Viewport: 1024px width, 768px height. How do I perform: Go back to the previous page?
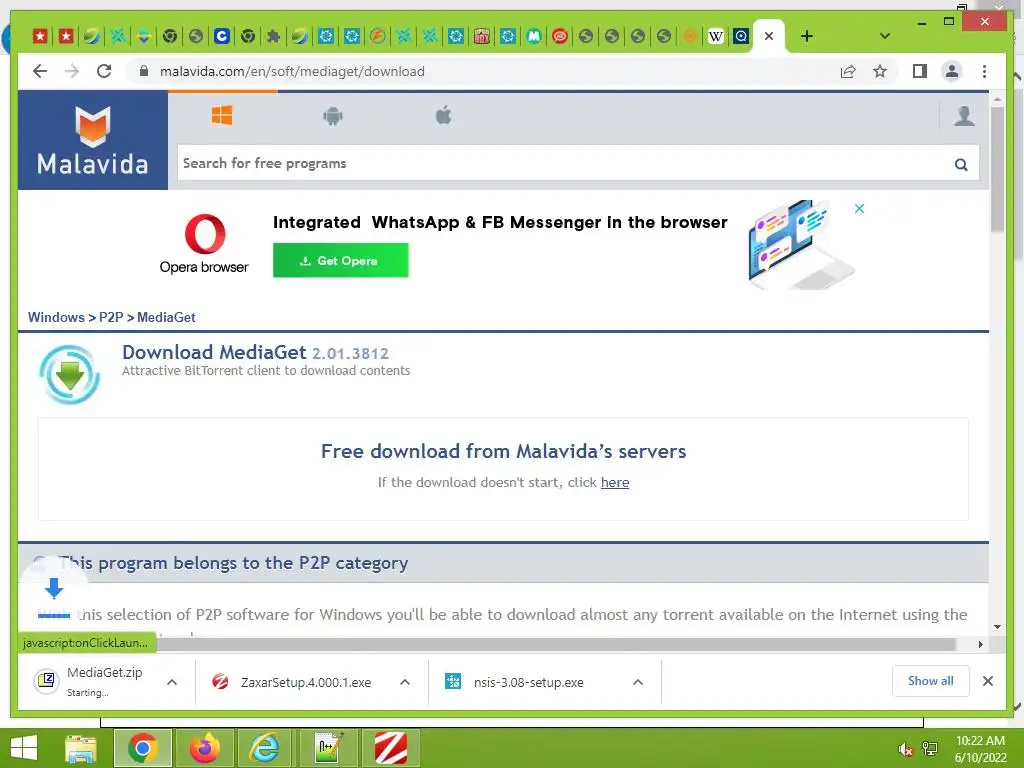tap(40, 71)
